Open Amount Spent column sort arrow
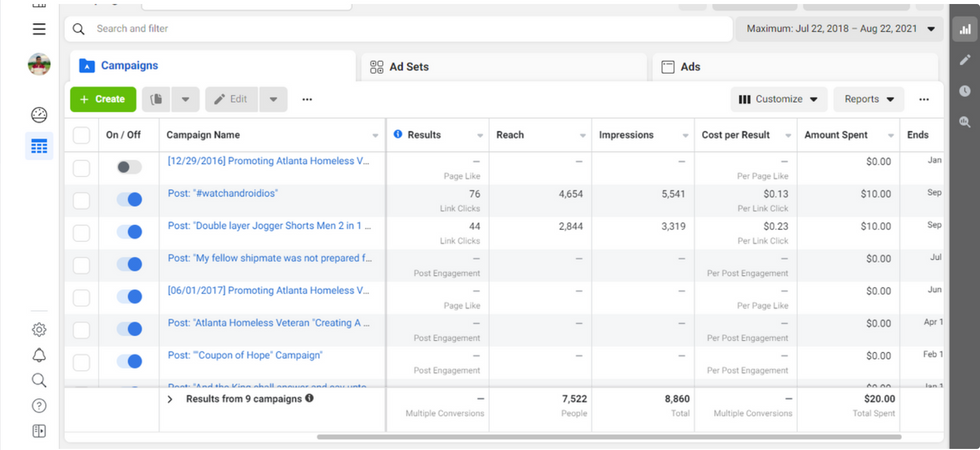 [x=891, y=136]
